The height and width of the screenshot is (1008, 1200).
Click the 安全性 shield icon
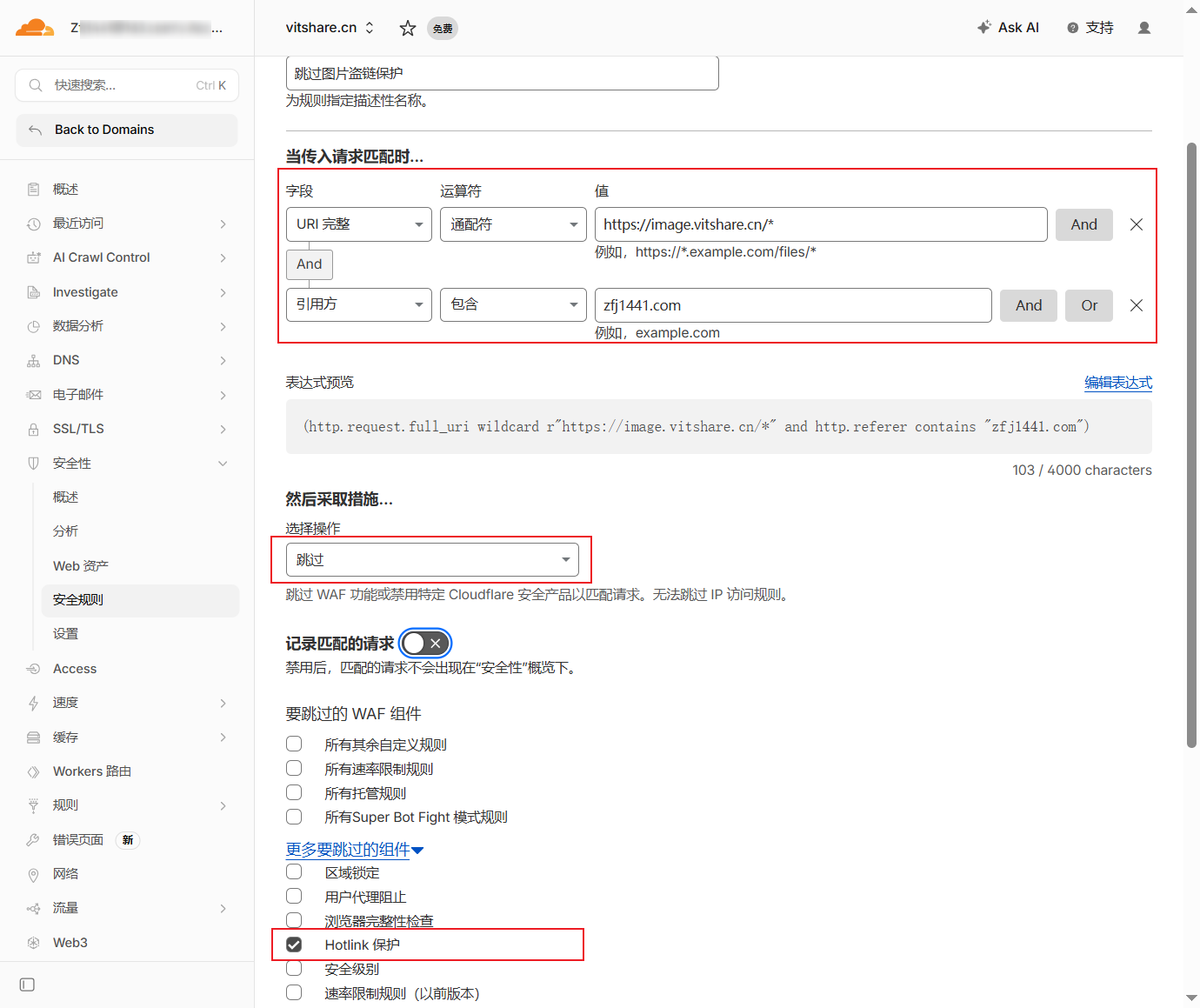tap(34, 464)
